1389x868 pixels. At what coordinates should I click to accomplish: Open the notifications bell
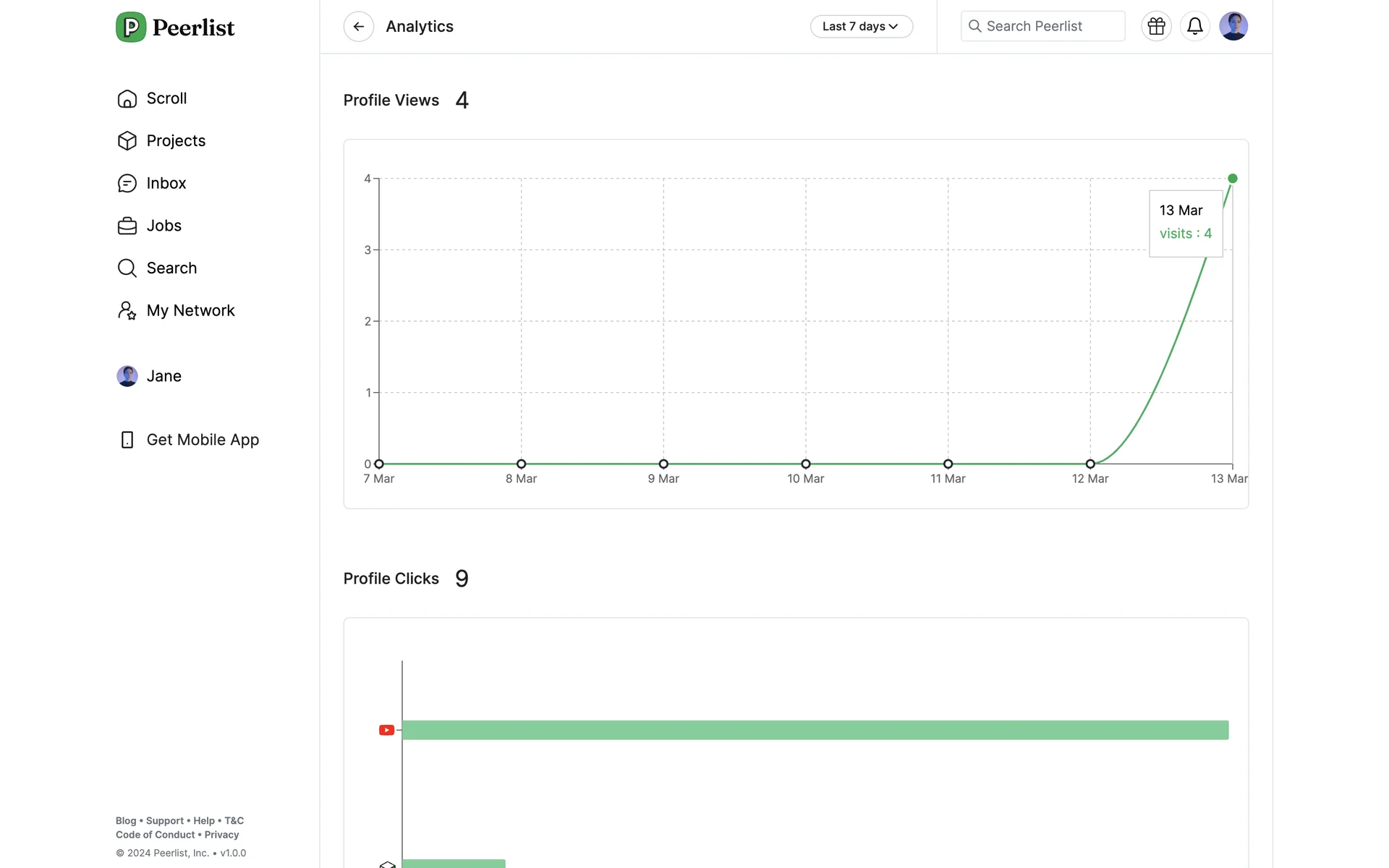click(x=1194, y=27)
